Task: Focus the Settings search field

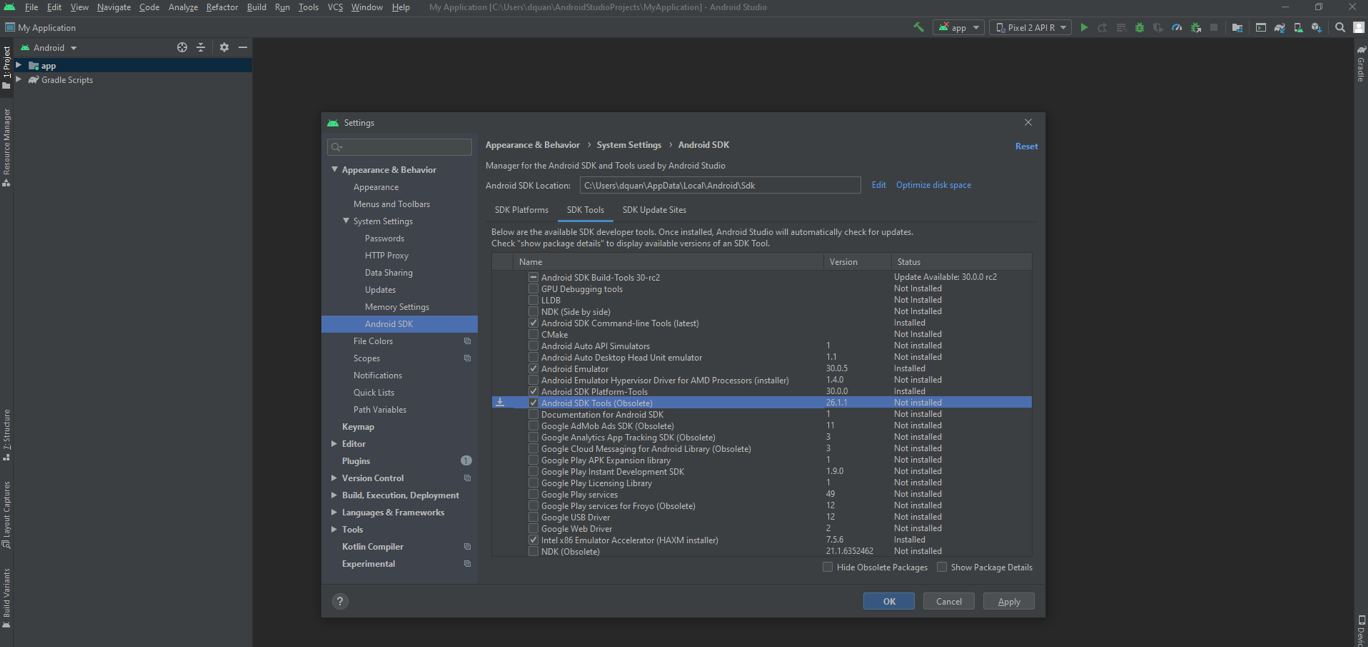Action: (x=399, y=147)
